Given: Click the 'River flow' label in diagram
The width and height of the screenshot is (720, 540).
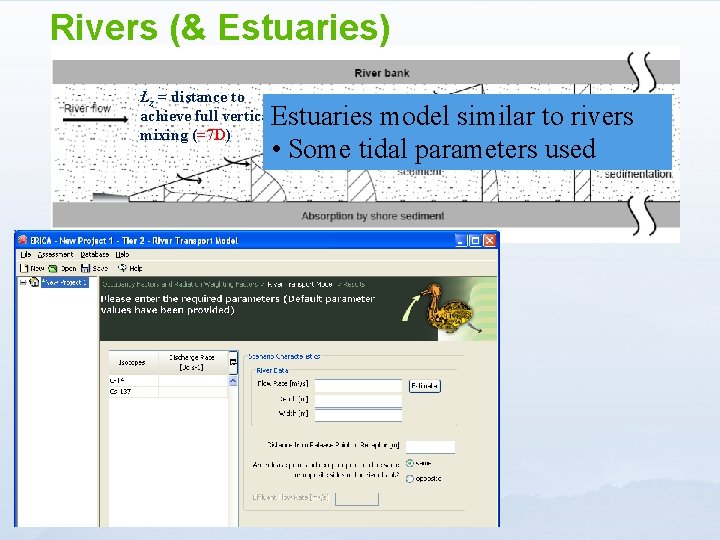Looking at the screenshot, I should [x=87, y=108].
